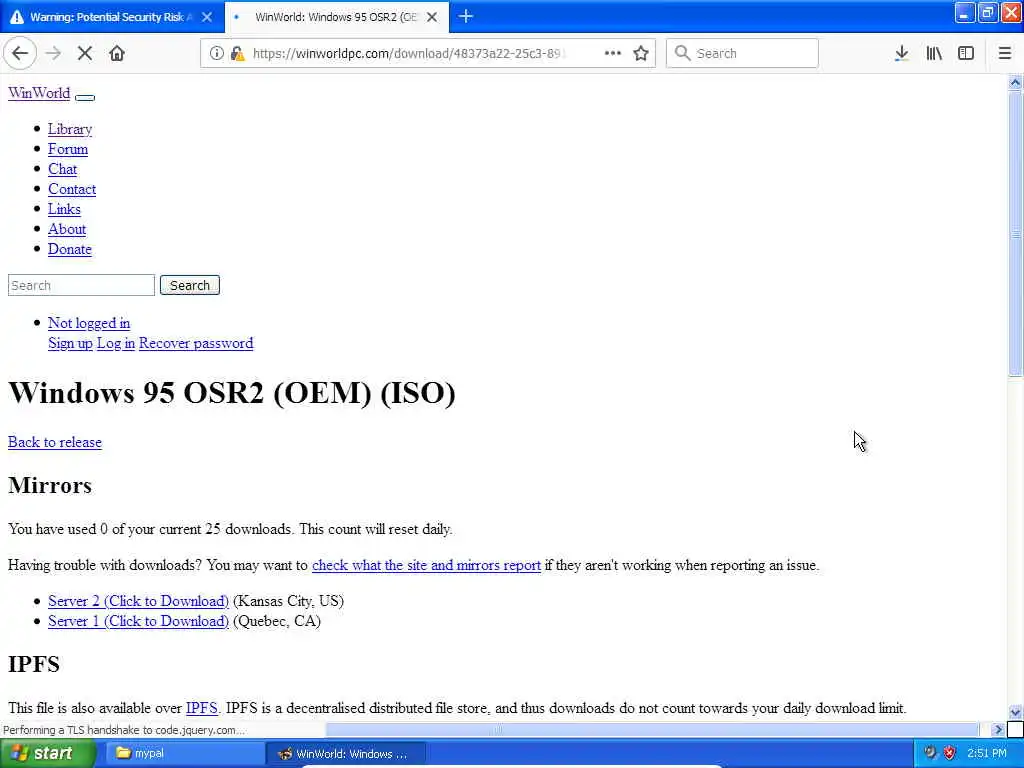1024x768 pixels.
Task: Click the Mirrors heading text
Action: click(x=50, y=485)
